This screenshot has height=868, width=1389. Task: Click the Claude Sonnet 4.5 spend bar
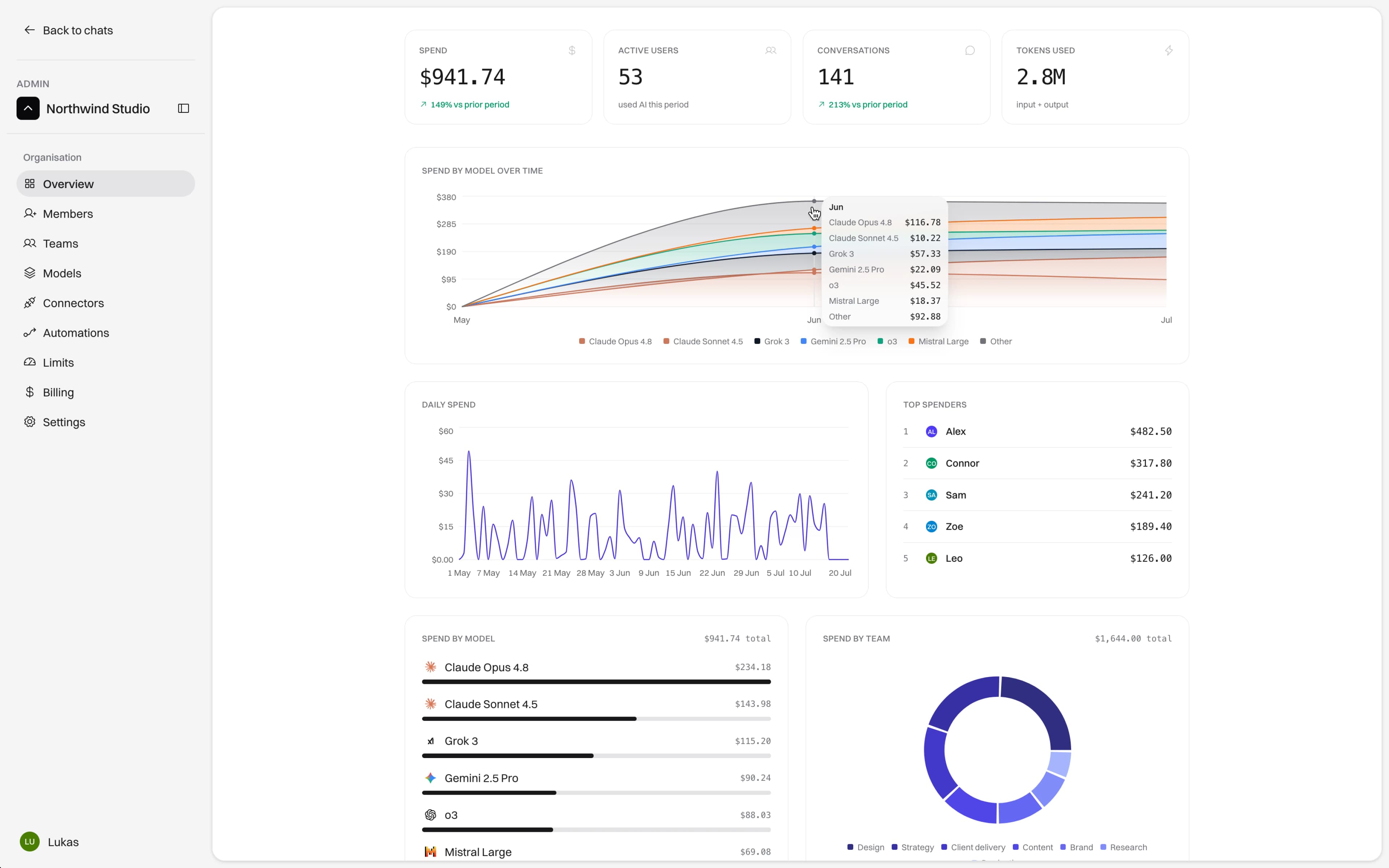[x=596, y=719]
